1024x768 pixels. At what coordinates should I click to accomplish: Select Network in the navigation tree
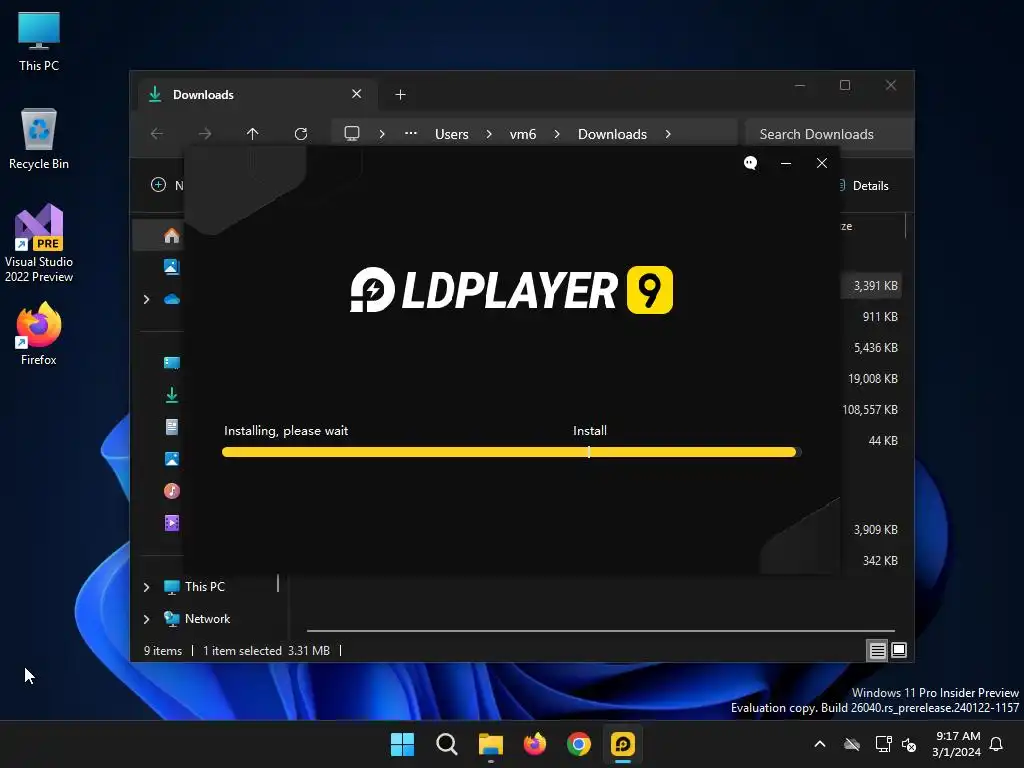(207, 618)
